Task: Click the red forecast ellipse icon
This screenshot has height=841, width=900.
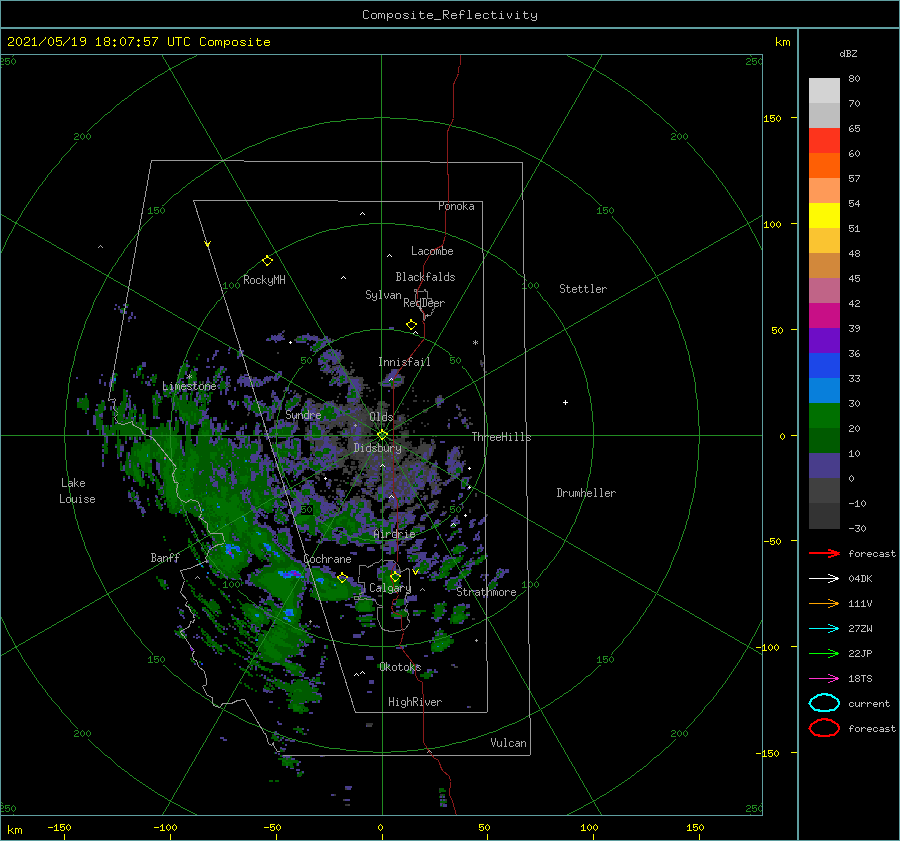Action: pyautogui.click(x=824, y=728)
